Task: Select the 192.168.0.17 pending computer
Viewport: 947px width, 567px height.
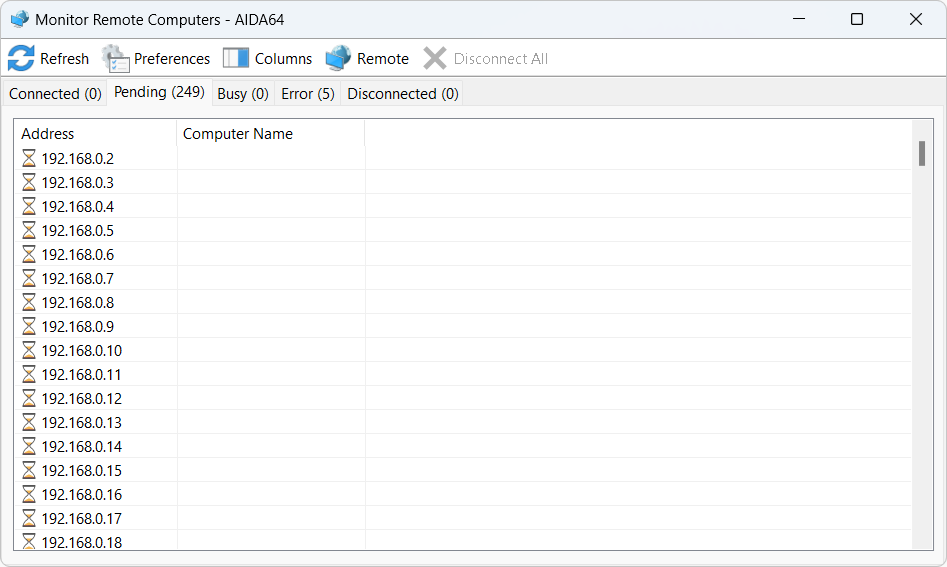Action: coord(81,518)
